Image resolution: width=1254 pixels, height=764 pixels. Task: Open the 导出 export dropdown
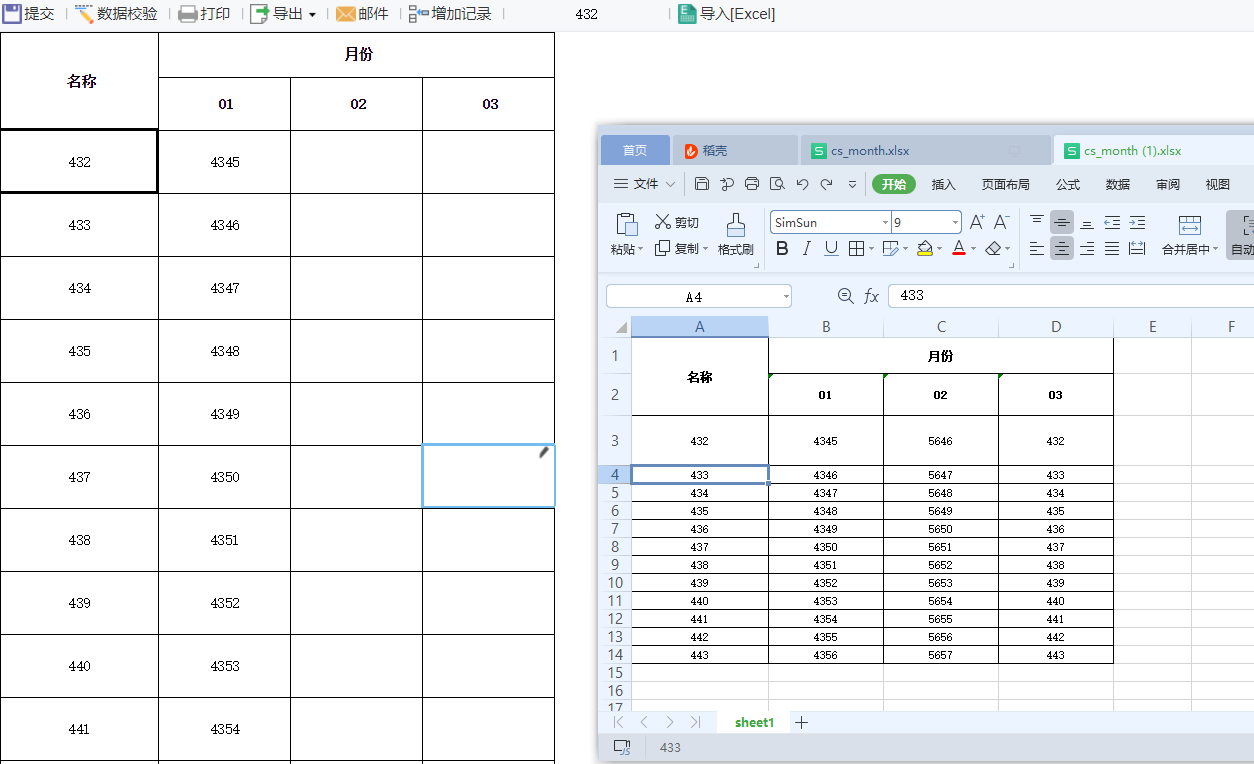pos(283,14)
